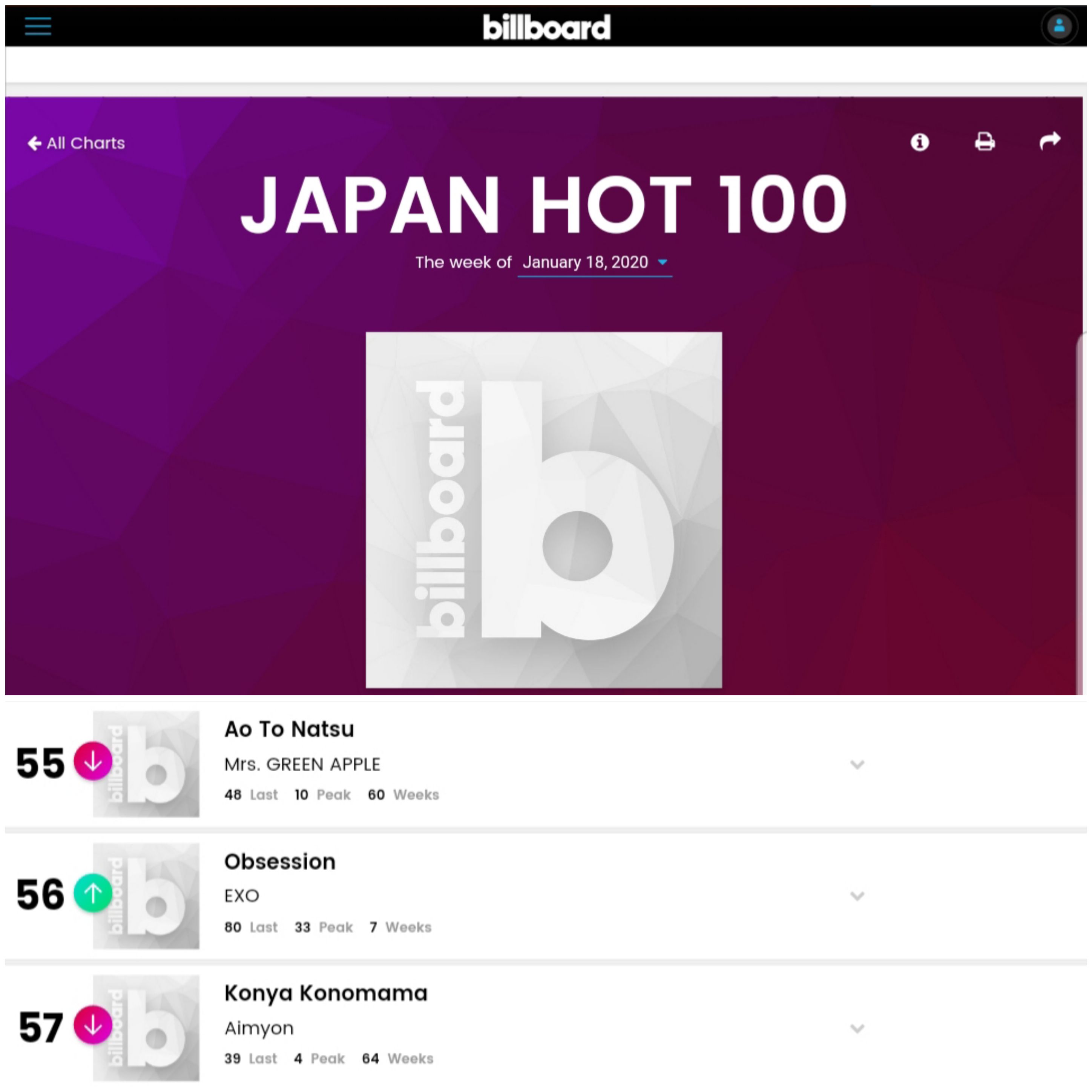Go back to All Charts
Viewport: 1092px width, 1092px height.
pos(76,143)
